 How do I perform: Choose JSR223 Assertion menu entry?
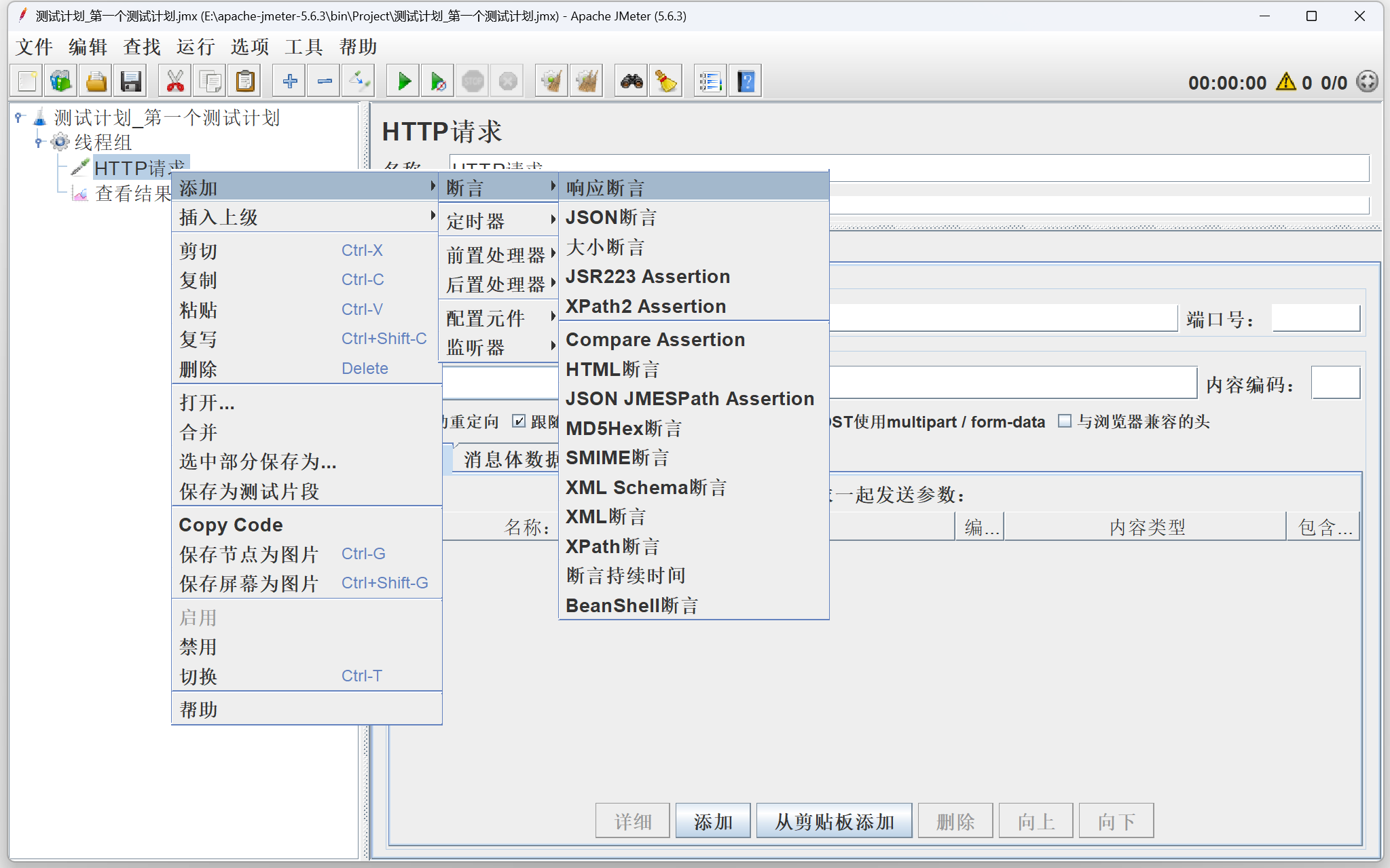(694, 277)
